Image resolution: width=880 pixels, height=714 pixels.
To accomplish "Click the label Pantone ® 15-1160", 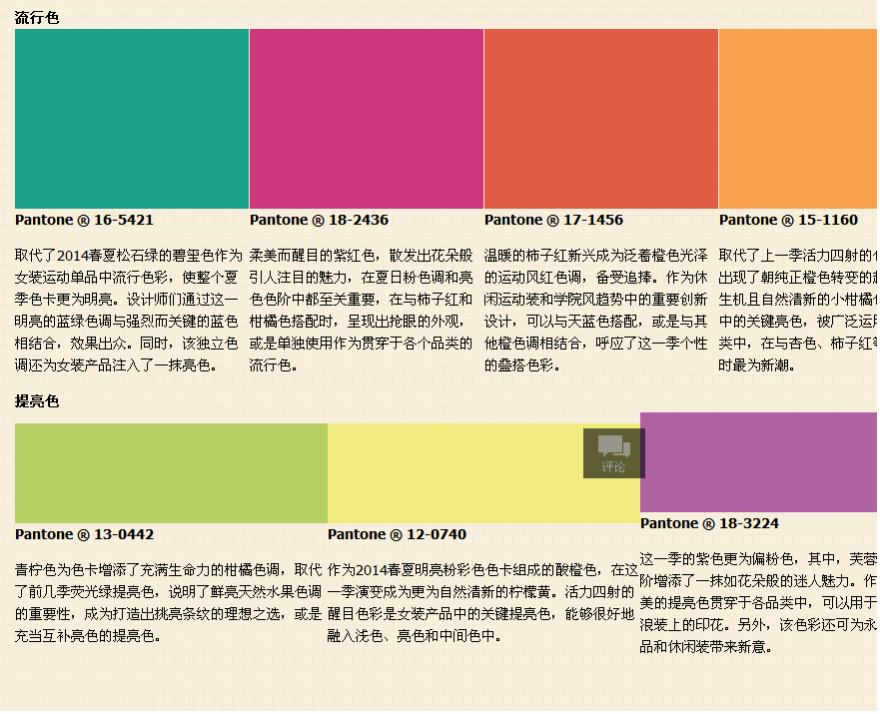I will pyautogui.click(x=789, y=221).
